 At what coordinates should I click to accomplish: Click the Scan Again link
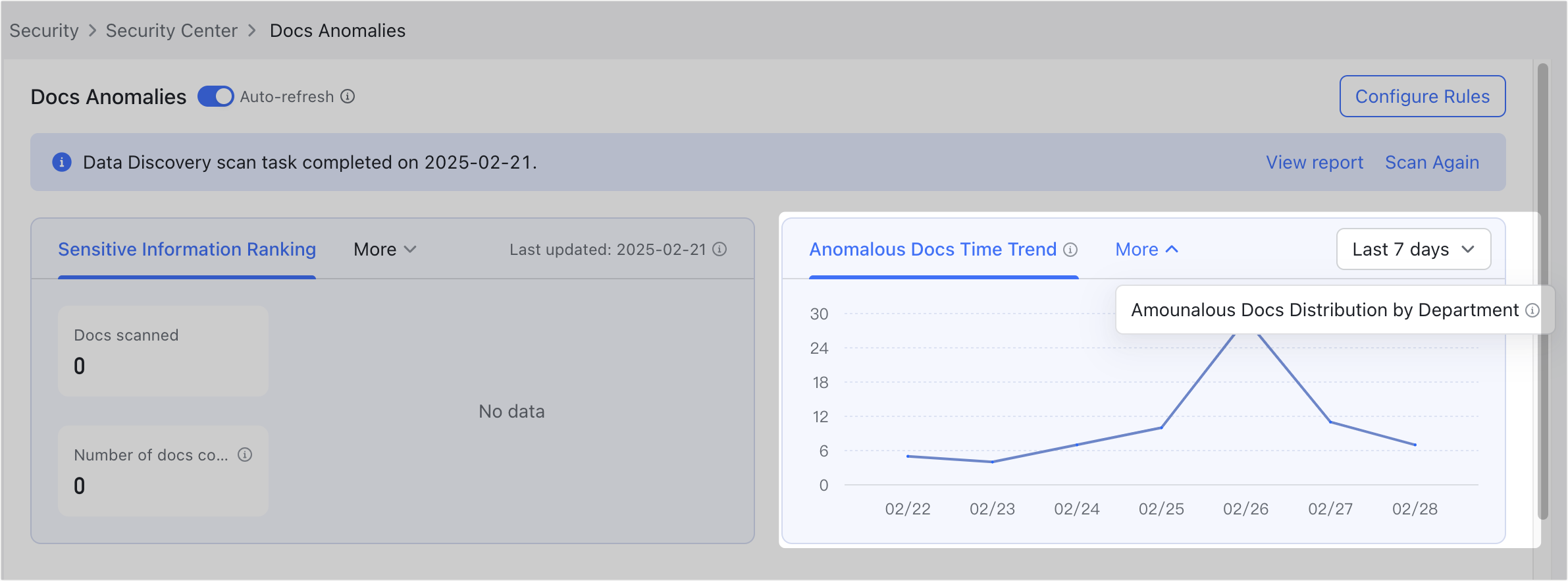(1432, 163)
